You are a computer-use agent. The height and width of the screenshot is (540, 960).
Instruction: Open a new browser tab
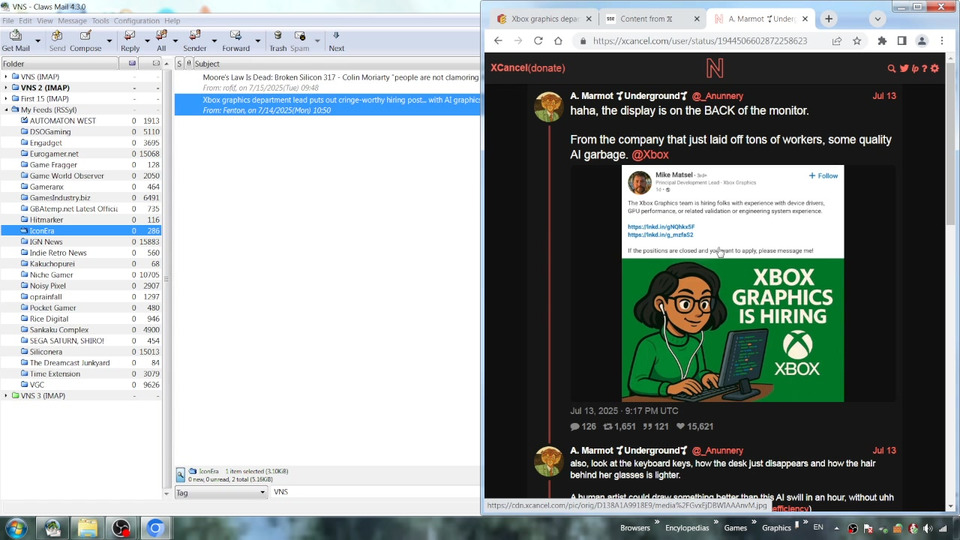tap(828, 19)
